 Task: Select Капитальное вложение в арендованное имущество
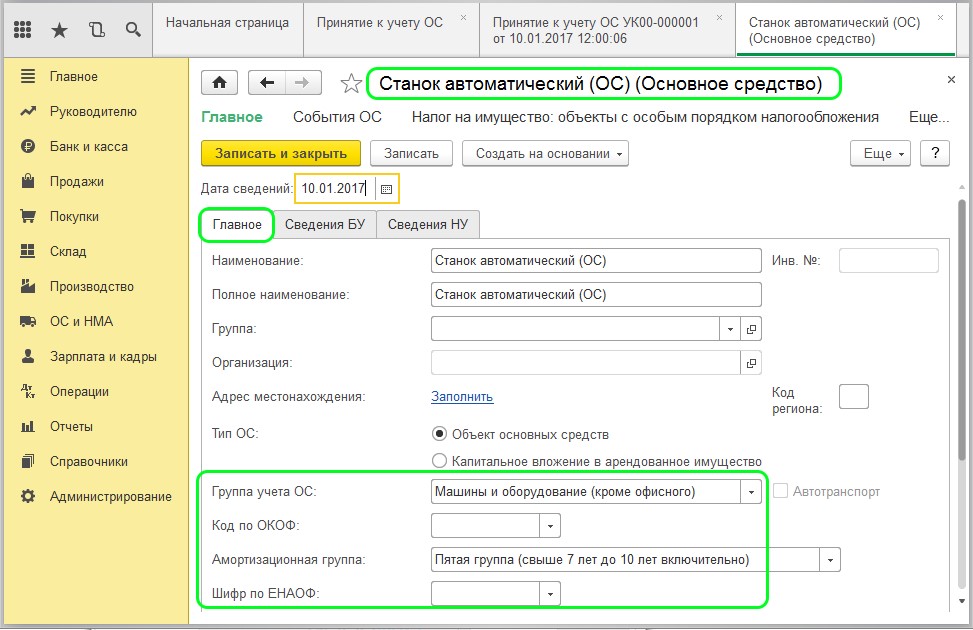coord(439,461)
